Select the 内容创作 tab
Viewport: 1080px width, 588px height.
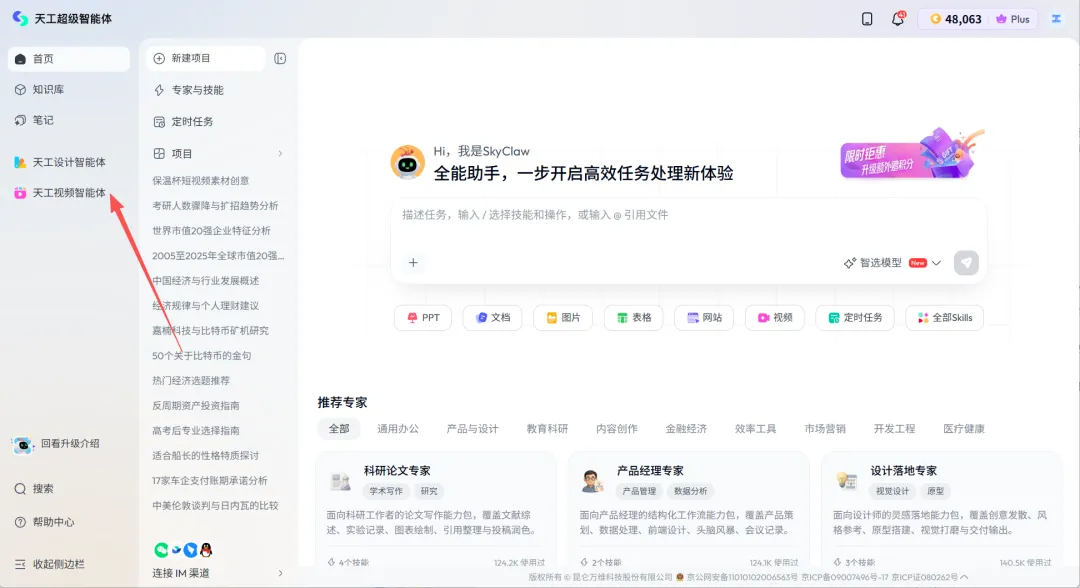(616, 429)
